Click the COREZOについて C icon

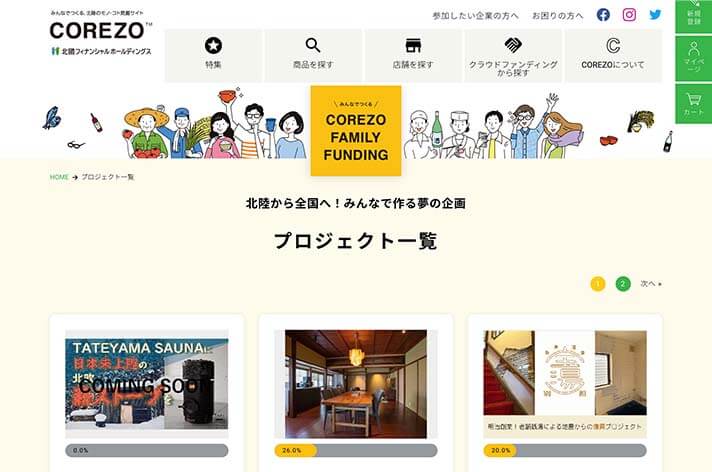coord(613,45)
